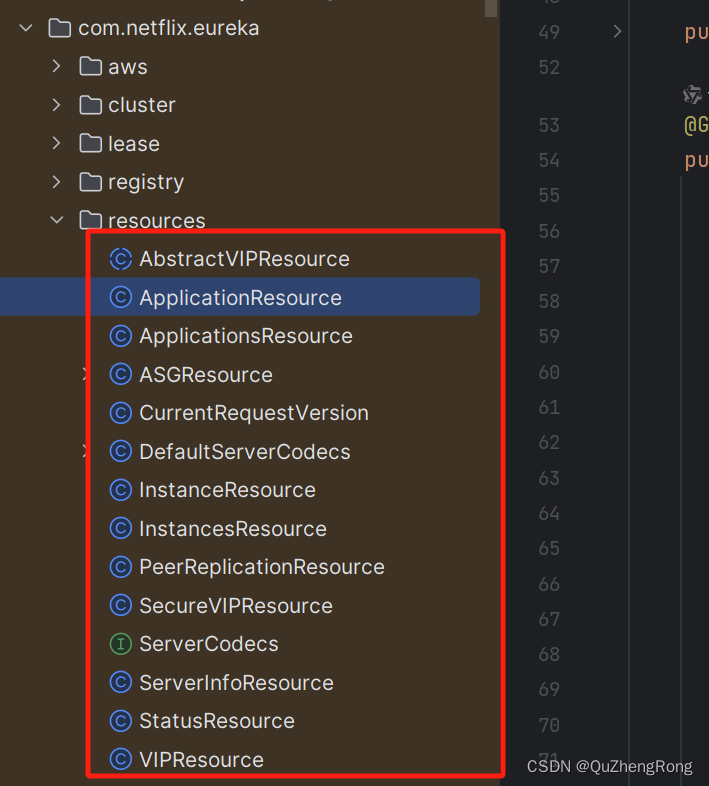Click the com.netflix.eureka folder icon

pos(60,28)
